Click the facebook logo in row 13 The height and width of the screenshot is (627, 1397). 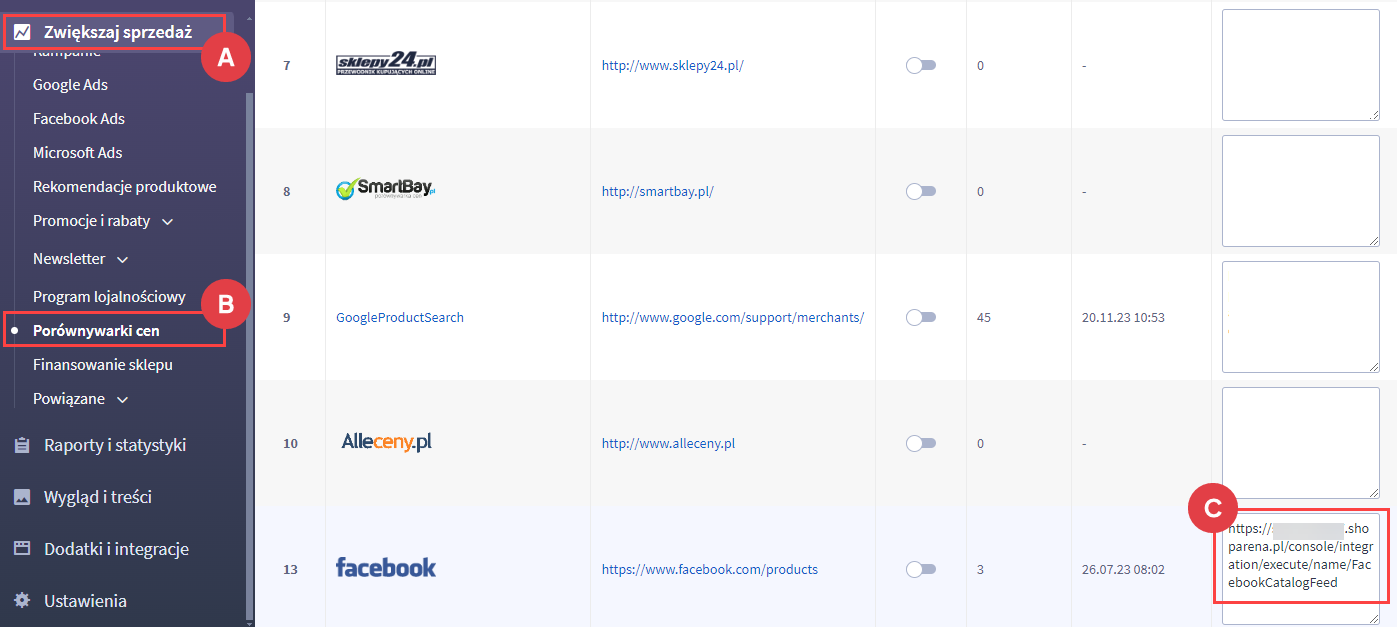click(x=386, y=568)
